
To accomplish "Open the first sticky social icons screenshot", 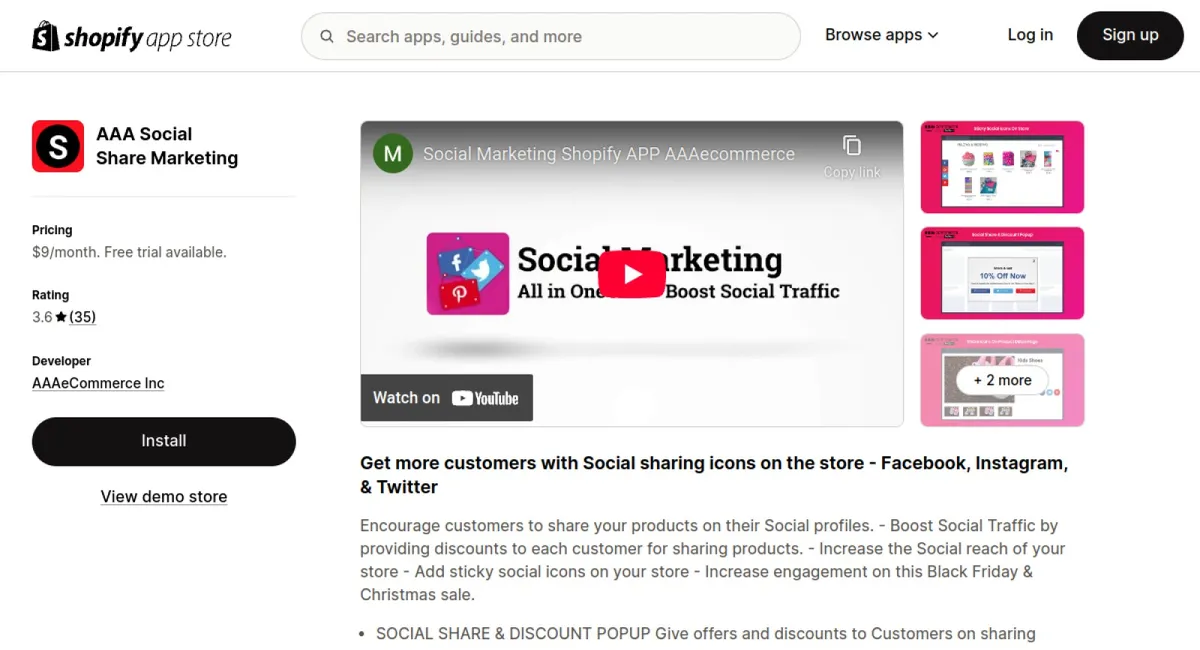I will pyautogui.click(x=1002, y=167).
